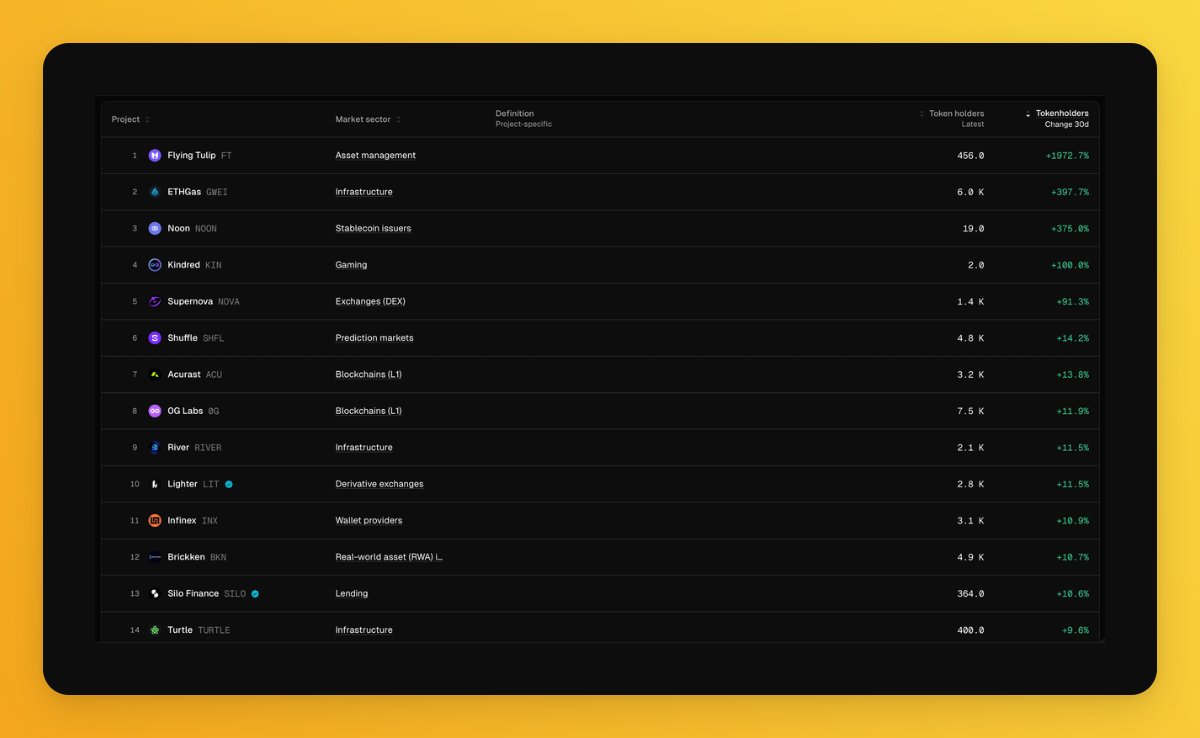Click the Lending sector link
The image size is (1200, 738).
352,593
